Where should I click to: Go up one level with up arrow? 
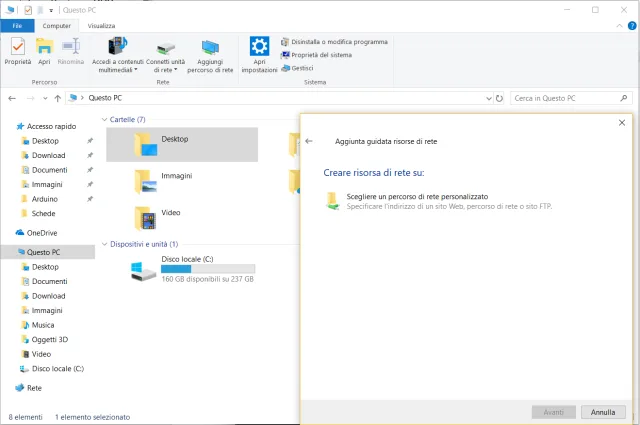click(58, 98)
